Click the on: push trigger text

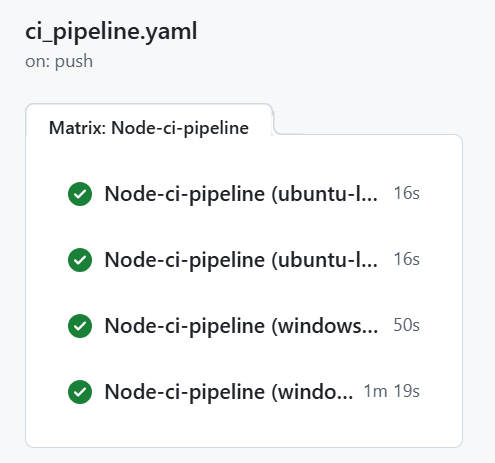coord(59,62)
